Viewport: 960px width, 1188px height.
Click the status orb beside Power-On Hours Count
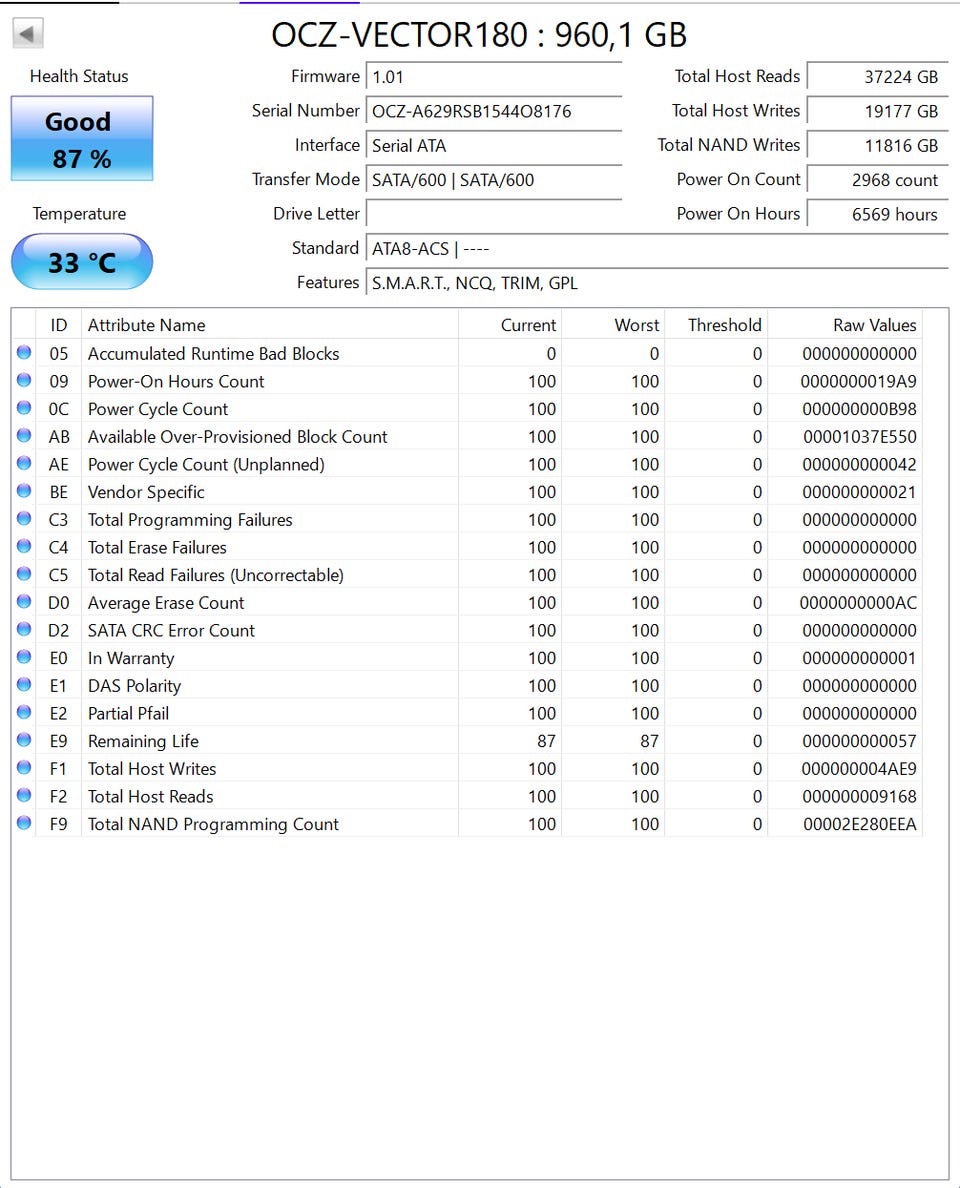(24, 380)
